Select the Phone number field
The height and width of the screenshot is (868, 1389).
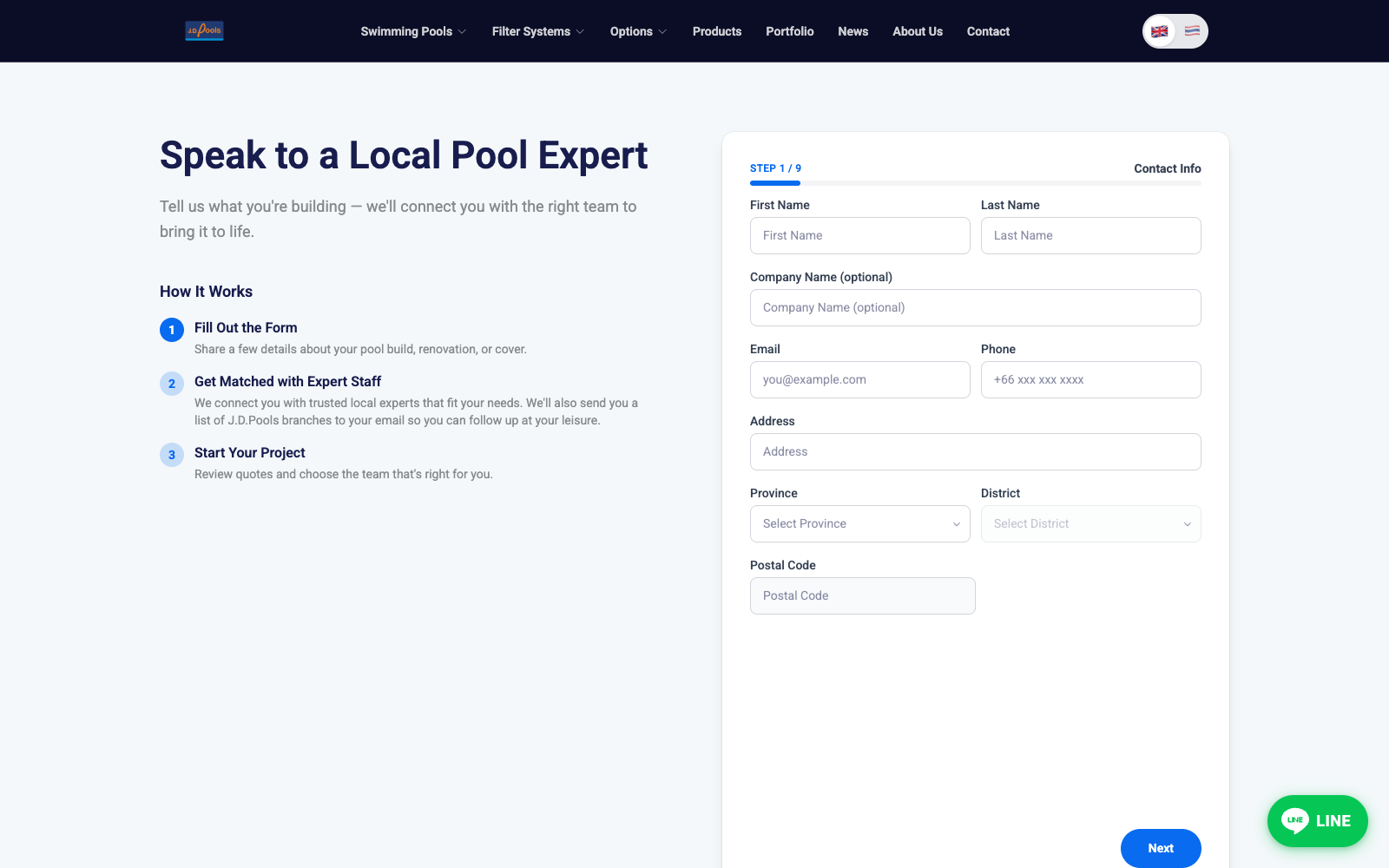tap(1090, 380)
